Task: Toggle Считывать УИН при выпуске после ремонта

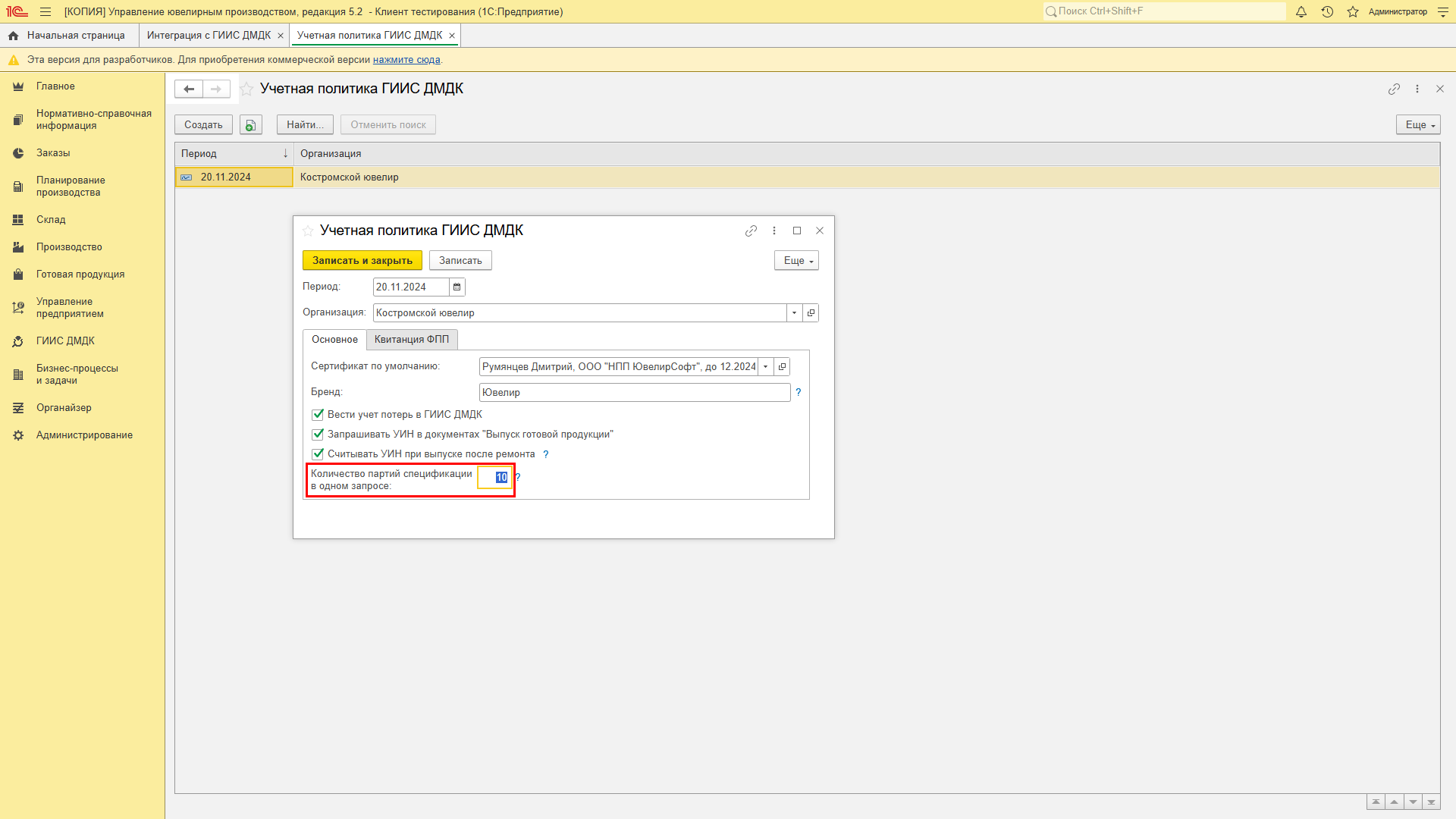Action: [318, 454]
